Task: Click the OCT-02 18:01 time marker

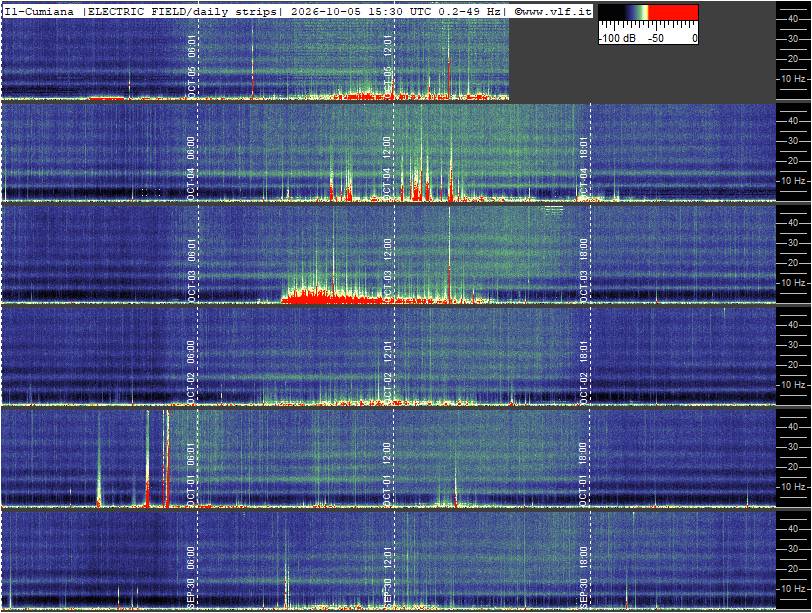Action: pos(584,372)
